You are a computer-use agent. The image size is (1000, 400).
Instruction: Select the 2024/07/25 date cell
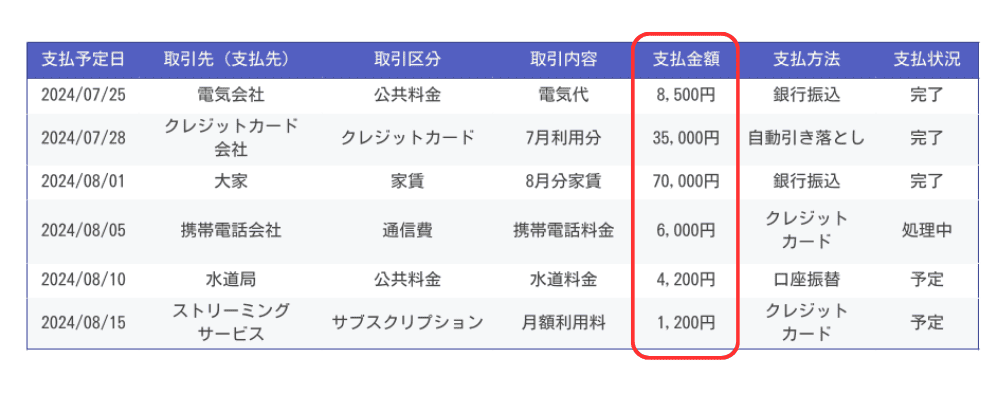click(83, 96)
